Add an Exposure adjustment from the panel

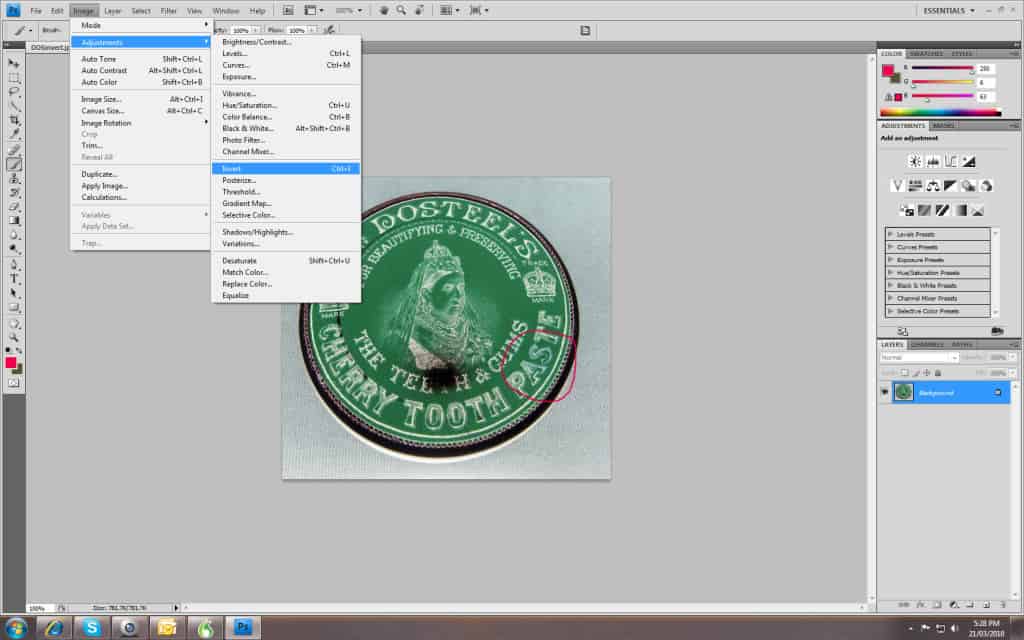coord(968,161)
